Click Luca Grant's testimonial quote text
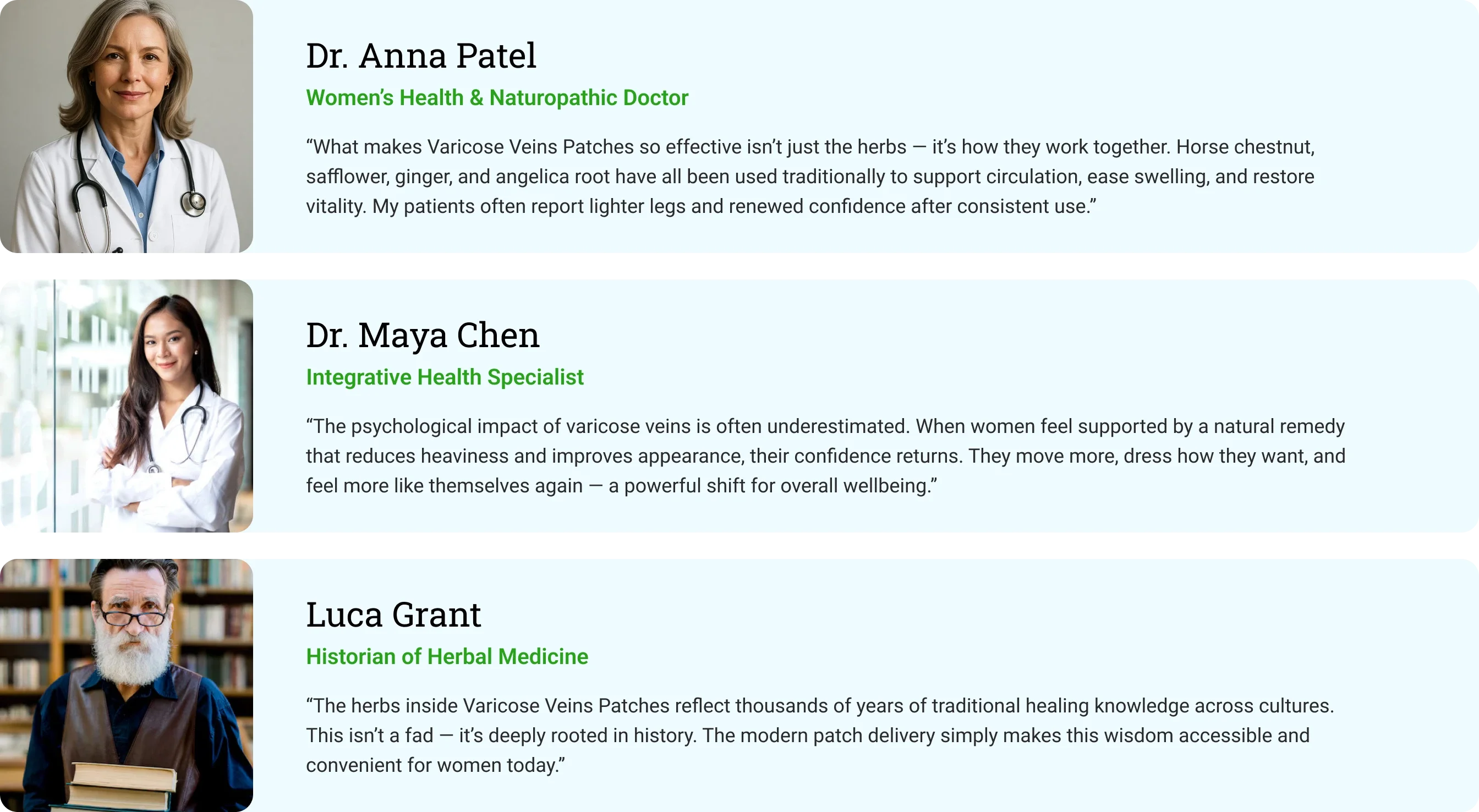 click(819, 735)
